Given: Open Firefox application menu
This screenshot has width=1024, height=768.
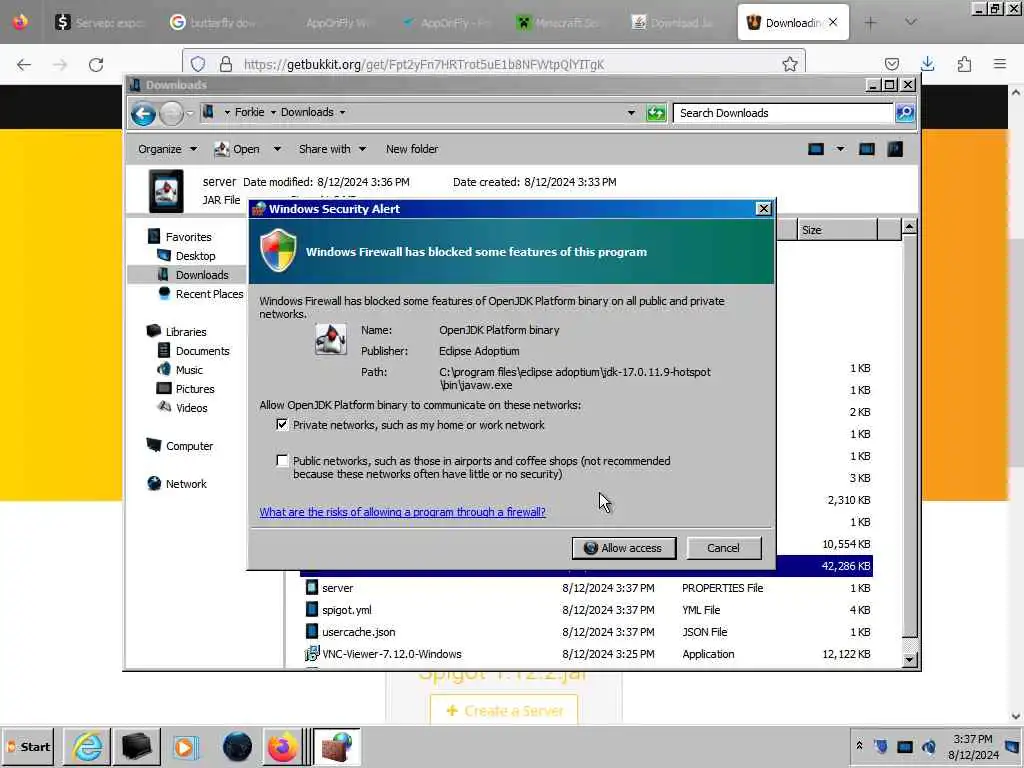Looking at the screenshot, I should 1000,64.
